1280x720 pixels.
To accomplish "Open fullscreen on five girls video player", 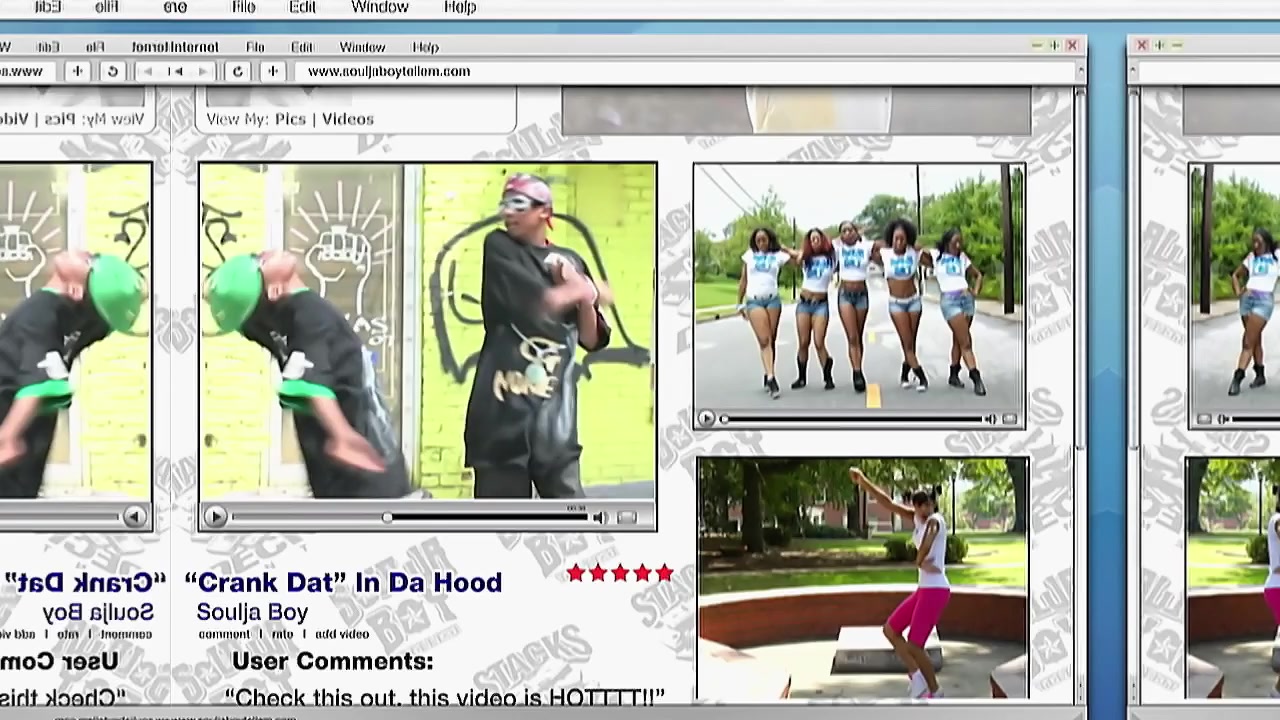I will pyautogui.click(x=1009, y=419).
